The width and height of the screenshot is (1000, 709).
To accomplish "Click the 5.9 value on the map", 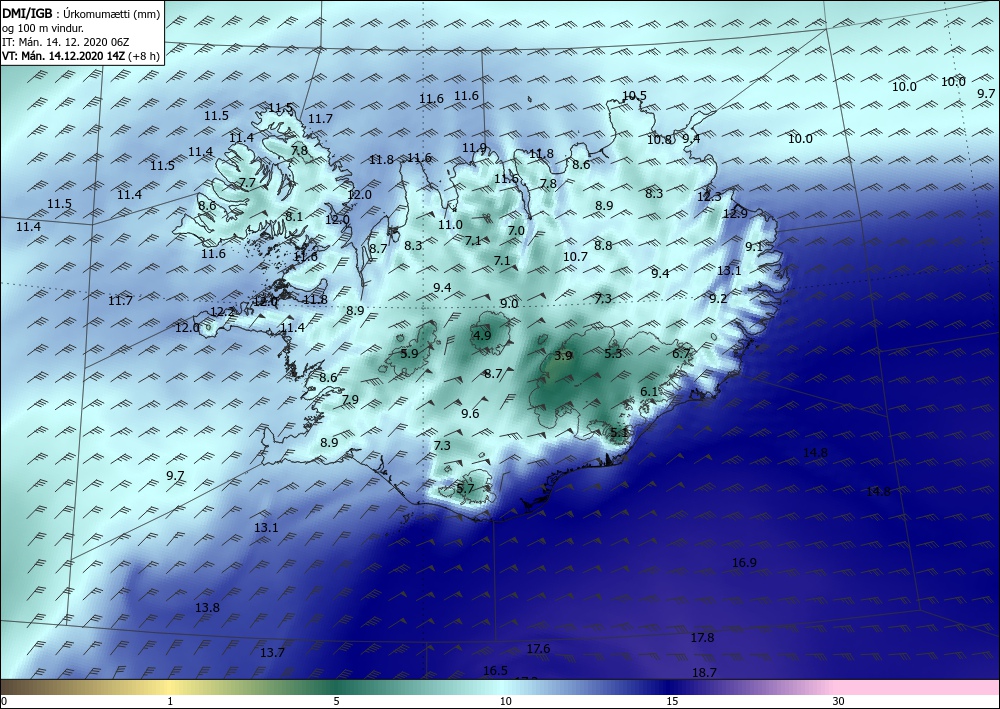I will click(x=409, y=353).
